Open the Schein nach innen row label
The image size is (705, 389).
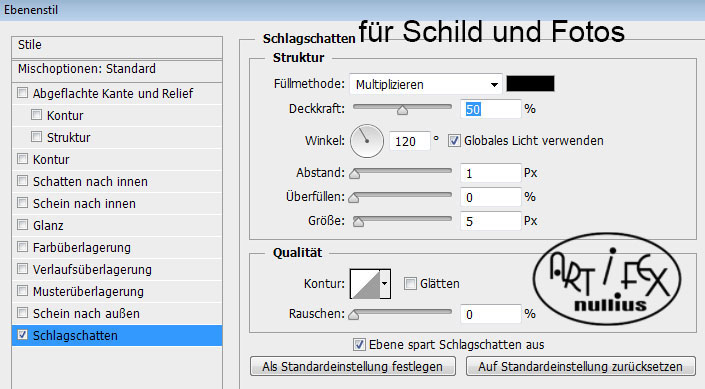pyautogui.click(x=84, y=204)
